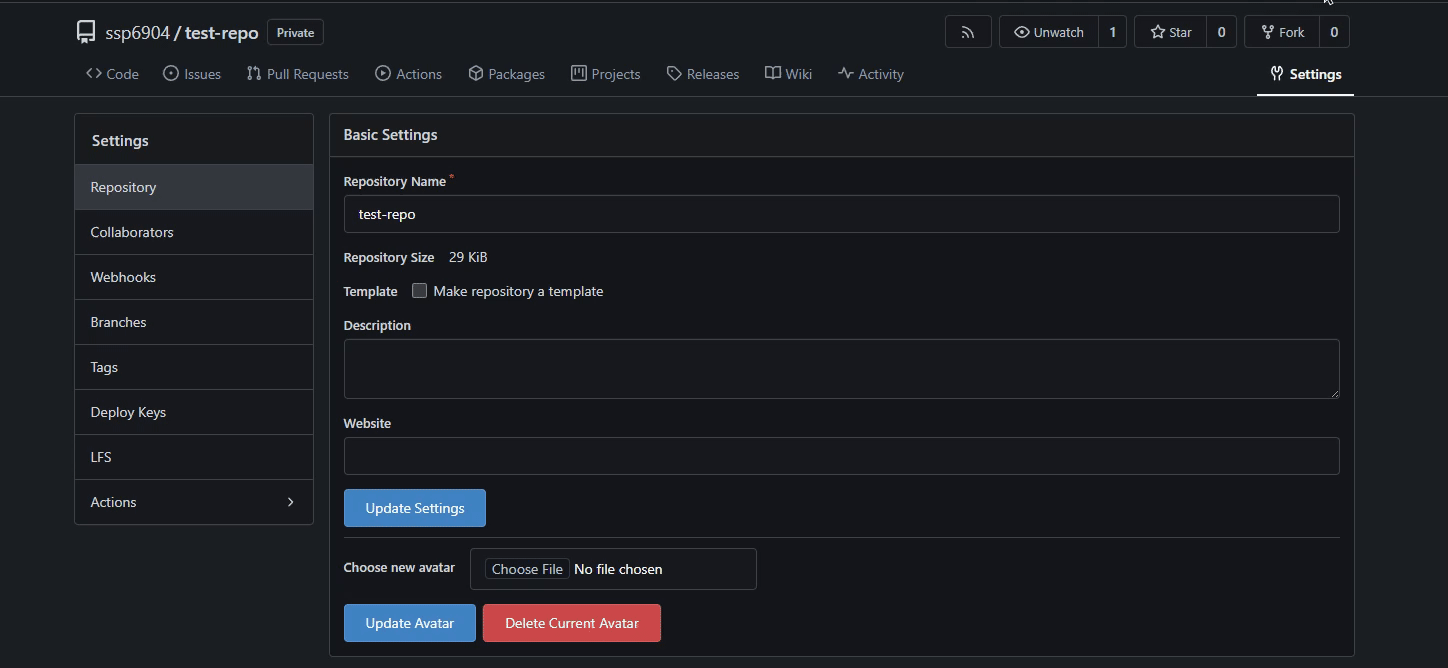The height and width of the screenshot is (668, 1448).
Task: Open the Projects tab
Action: tap(605, 74)
